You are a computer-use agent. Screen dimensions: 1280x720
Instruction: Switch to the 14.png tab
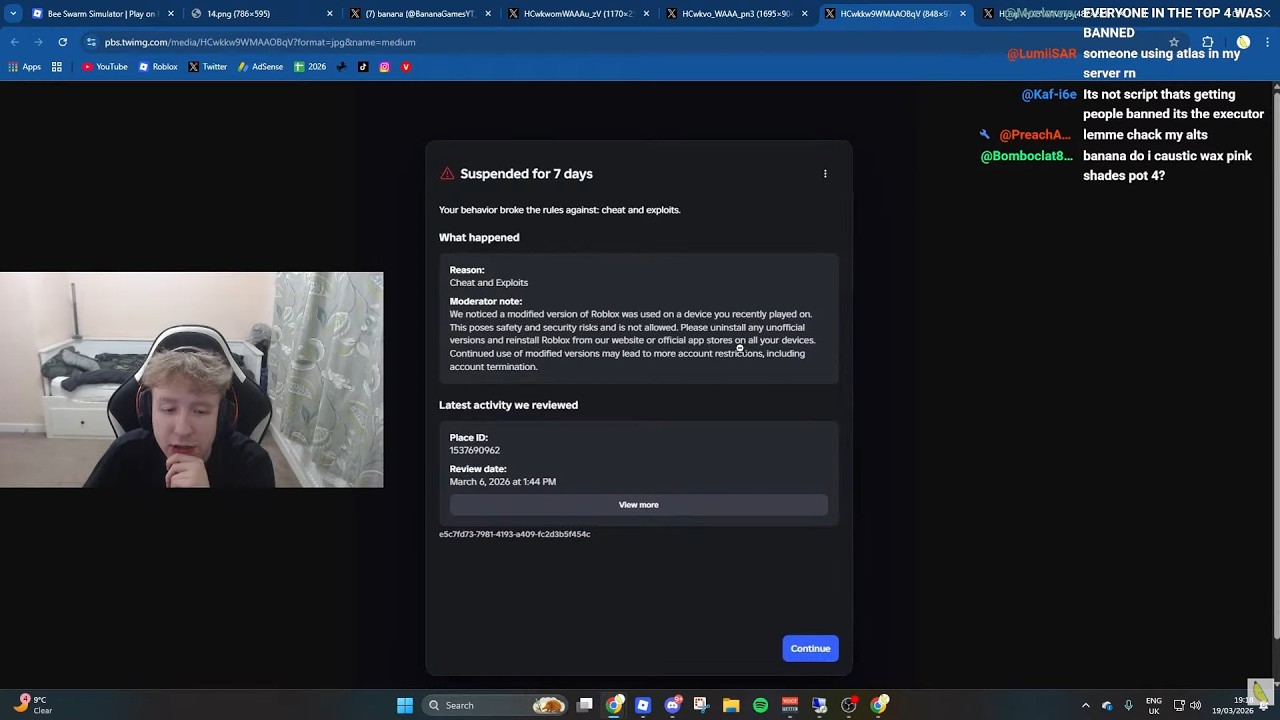tap(261, 14)
